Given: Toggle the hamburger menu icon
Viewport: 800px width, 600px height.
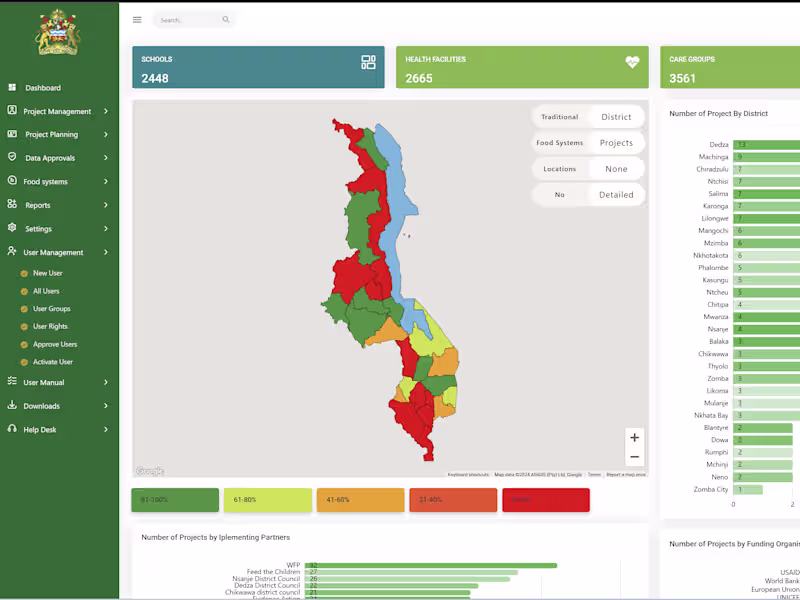Looking at the screenshot, I should 137,20.
